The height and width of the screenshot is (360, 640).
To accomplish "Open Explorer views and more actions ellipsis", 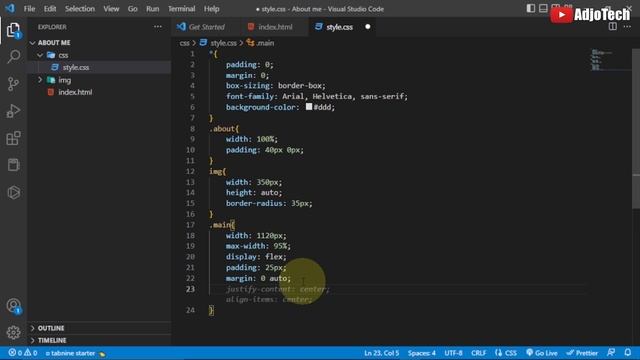I will click(x=158, y=27).
